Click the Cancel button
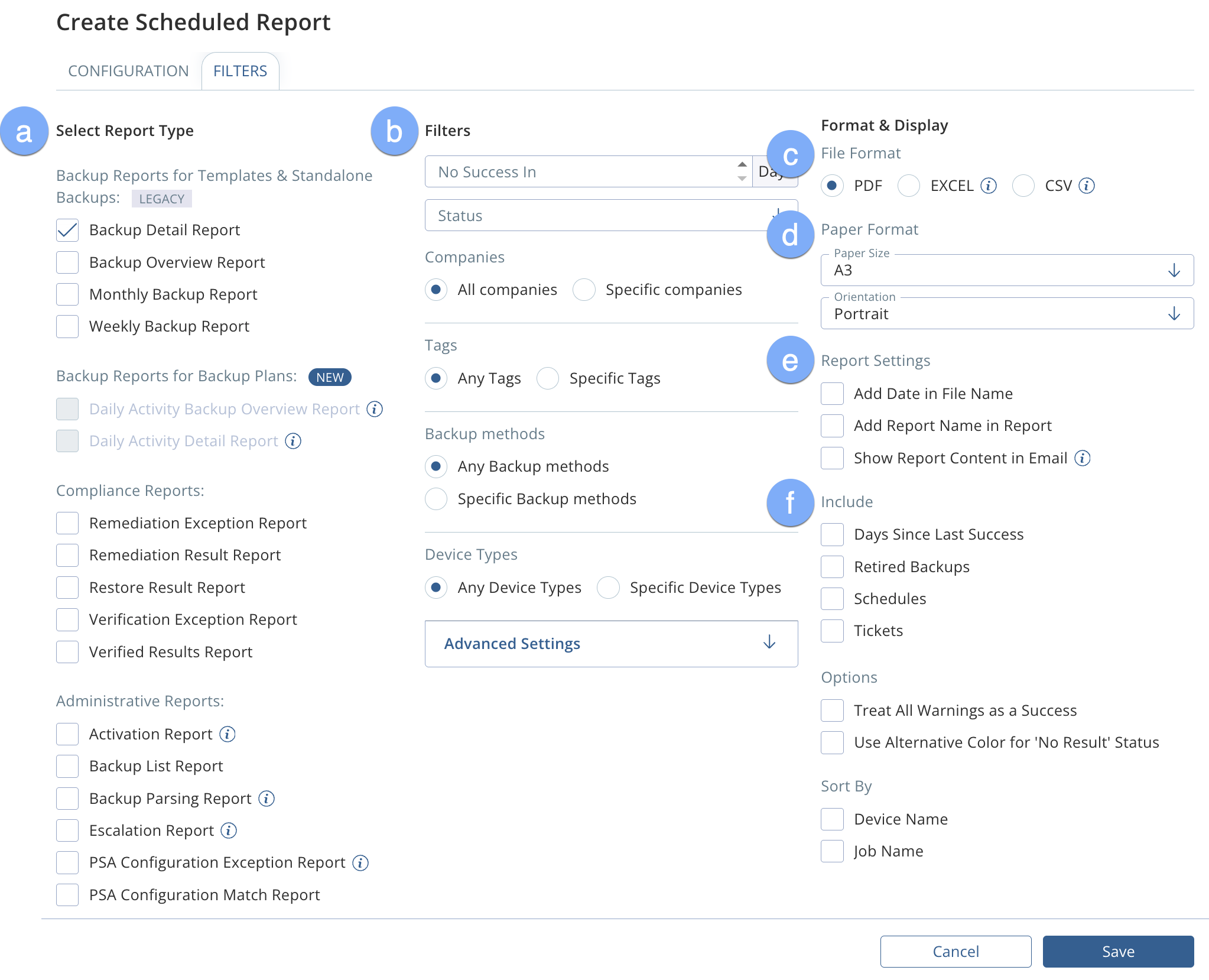 955,952
